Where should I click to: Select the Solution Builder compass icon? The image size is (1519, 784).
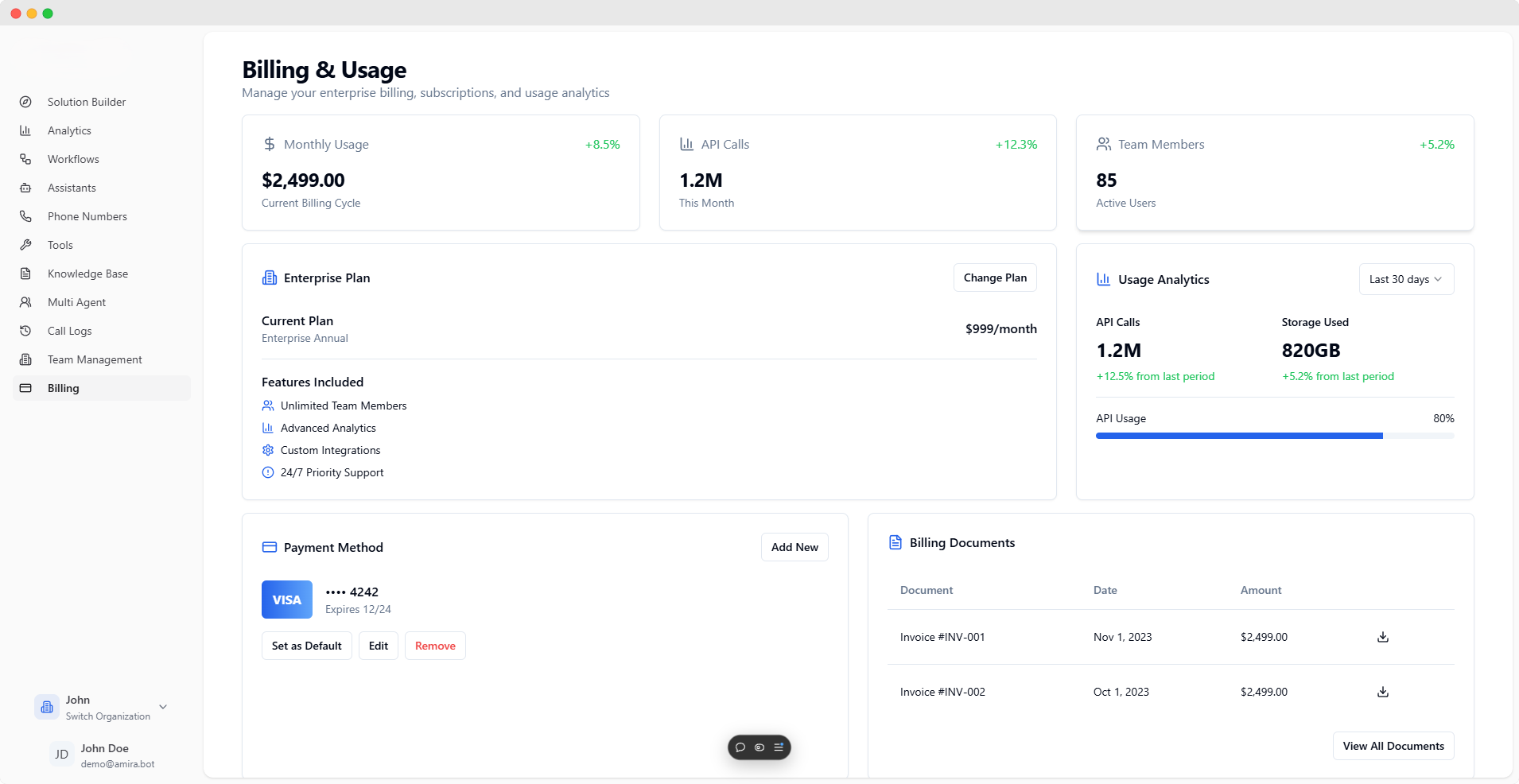(x=26, y=102)
